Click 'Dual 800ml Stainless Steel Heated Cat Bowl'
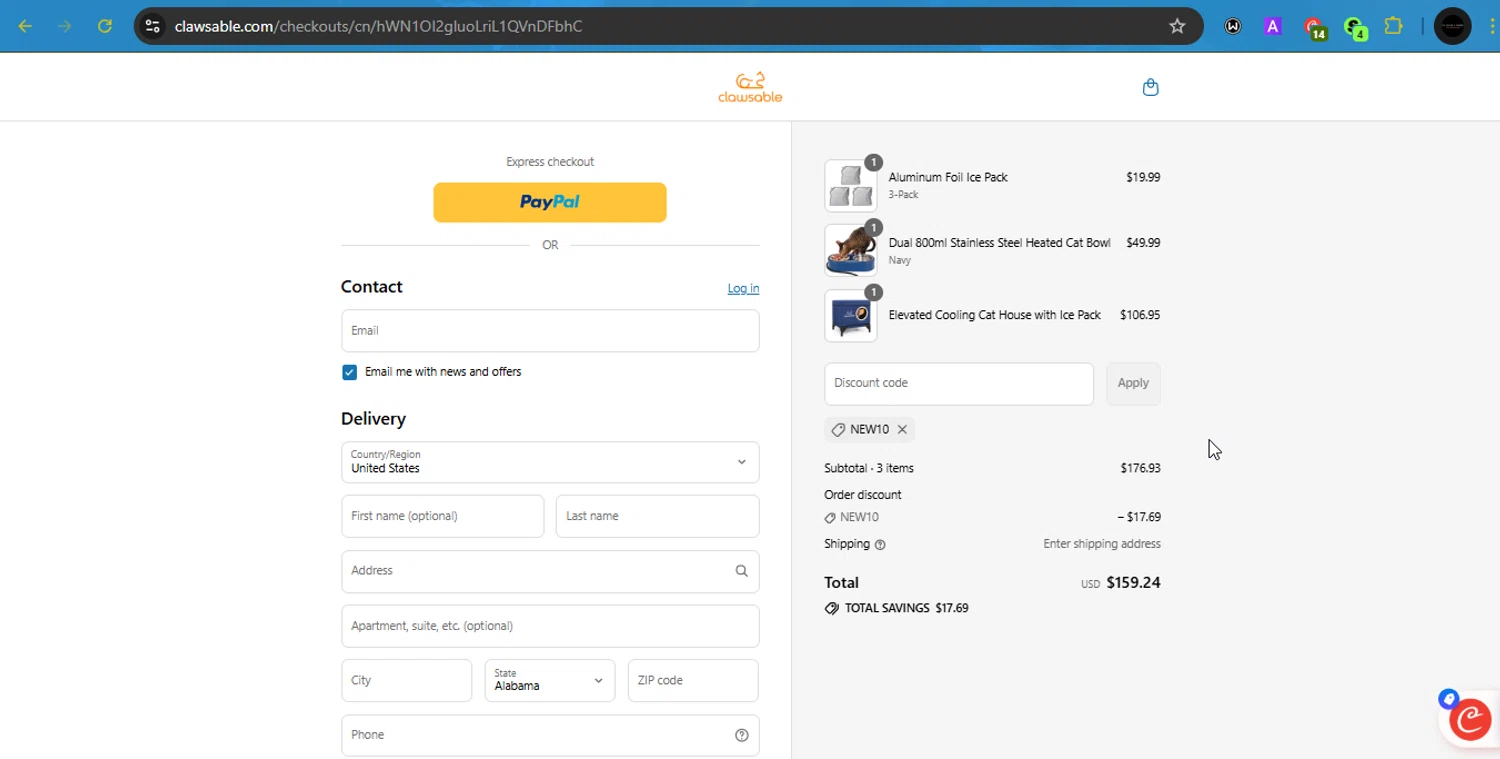1500x759 pixels. (999, 243)
